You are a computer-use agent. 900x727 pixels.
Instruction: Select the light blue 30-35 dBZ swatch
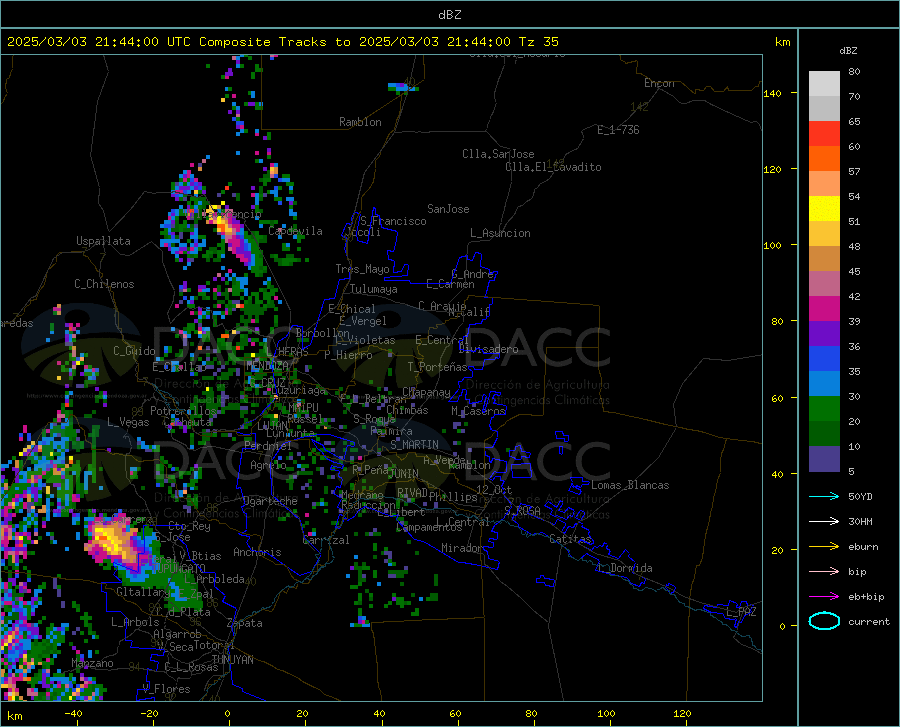click(x=824, y=384)
